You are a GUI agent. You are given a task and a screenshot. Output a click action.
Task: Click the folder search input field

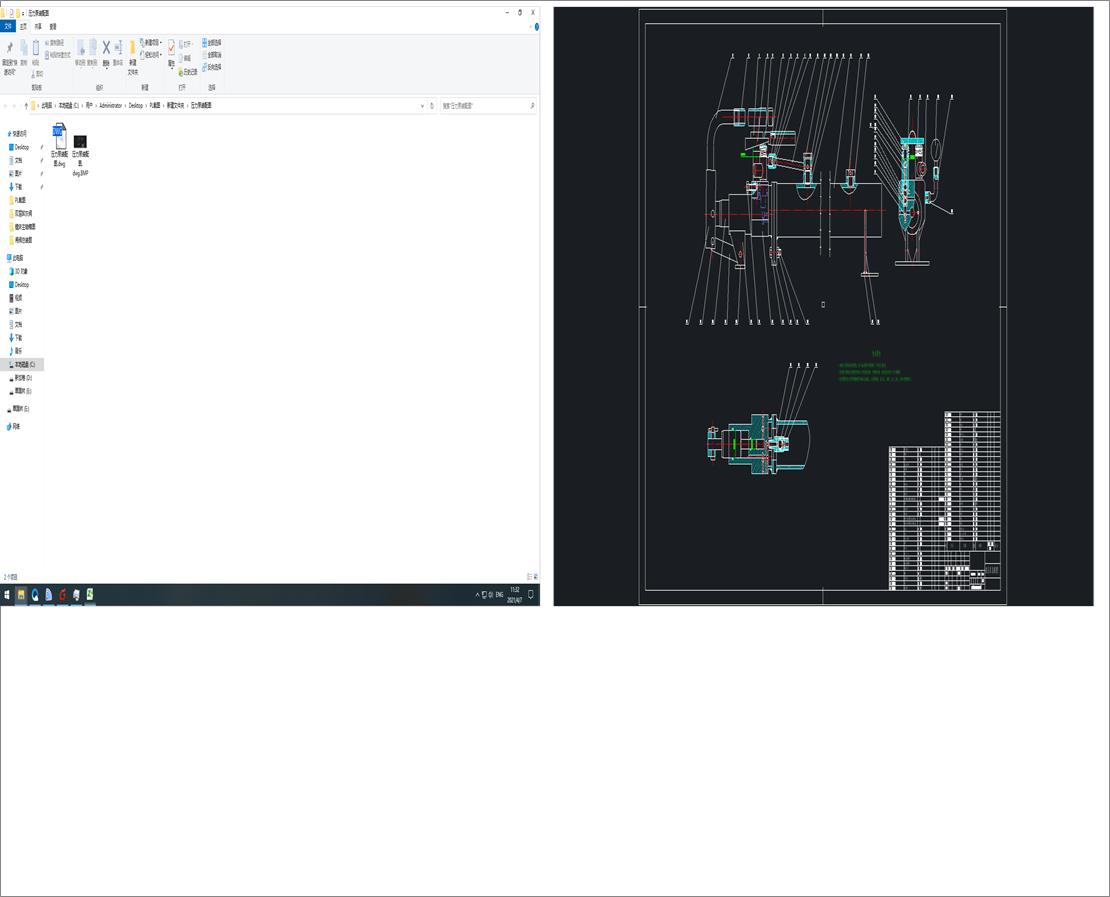click(x=484, y=105)
